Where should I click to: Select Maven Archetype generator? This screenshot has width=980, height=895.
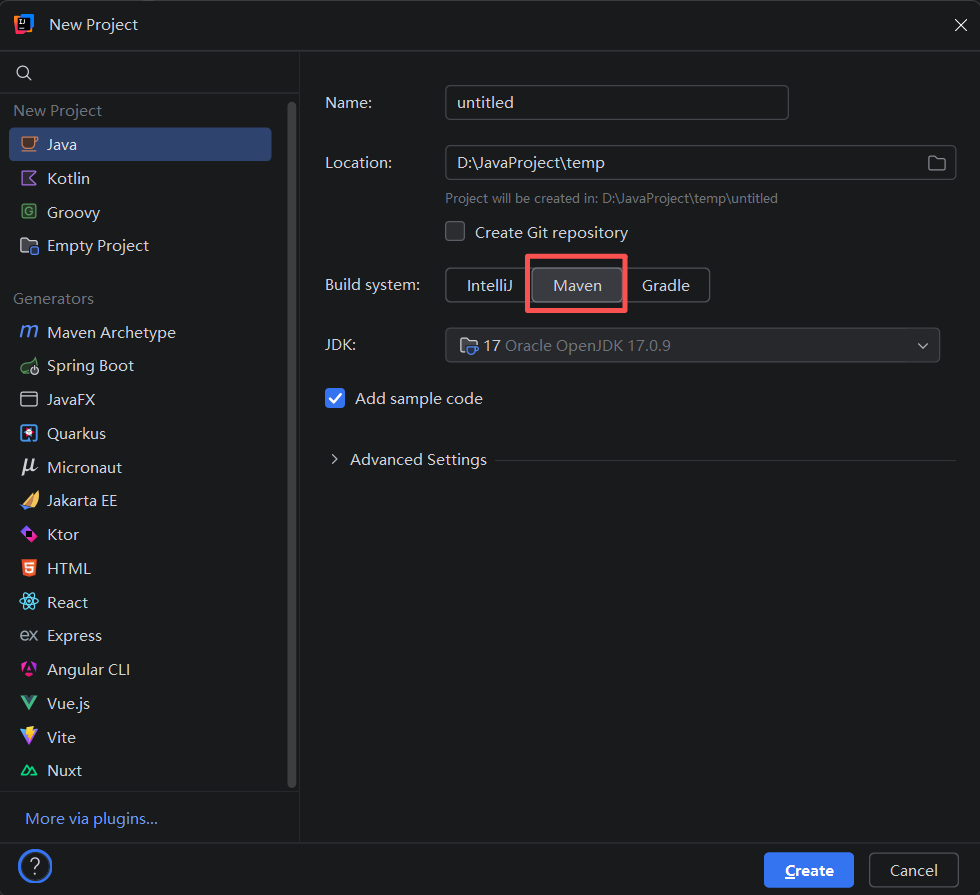140,332
